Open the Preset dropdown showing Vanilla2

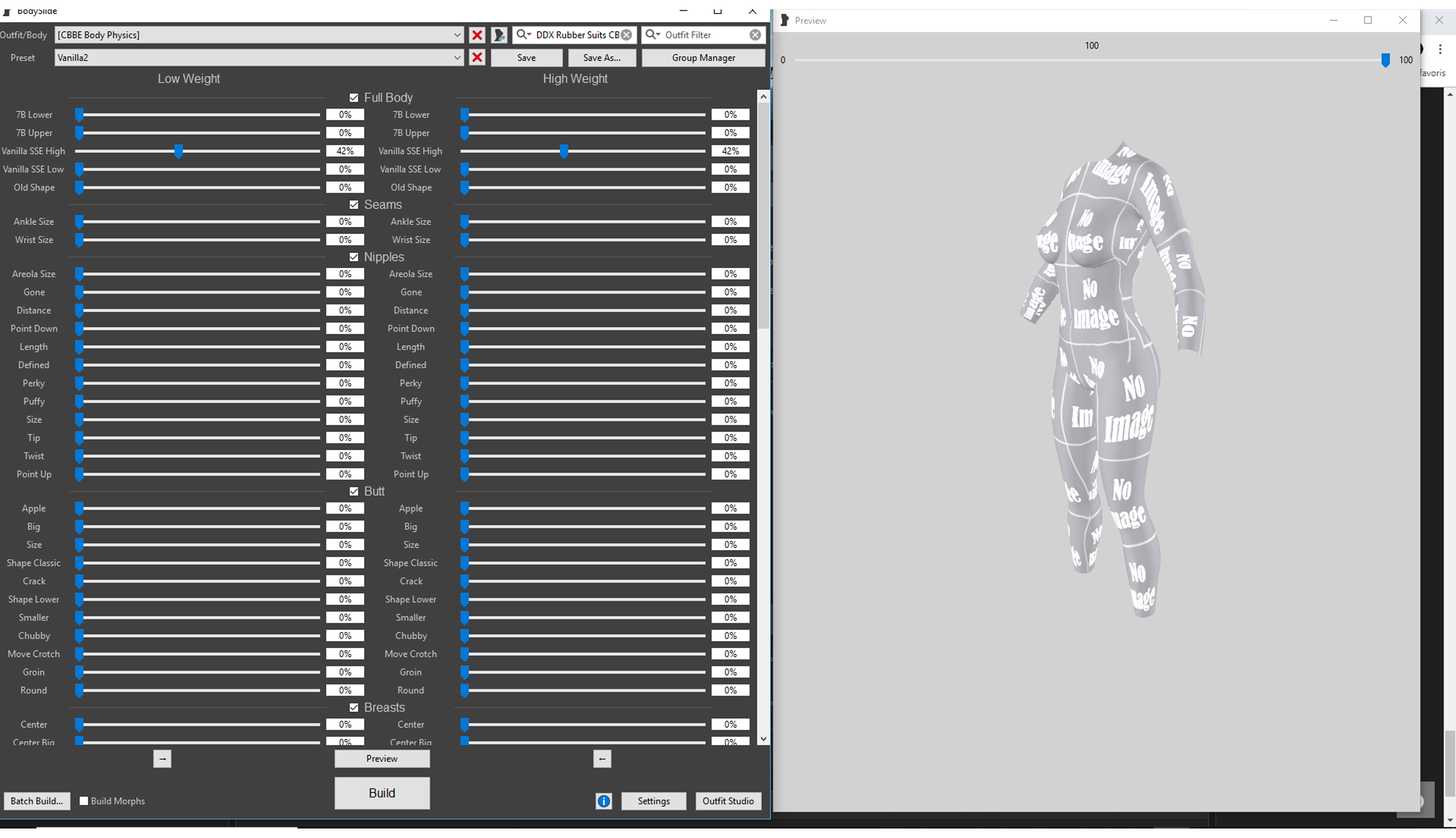pos(457,58)
